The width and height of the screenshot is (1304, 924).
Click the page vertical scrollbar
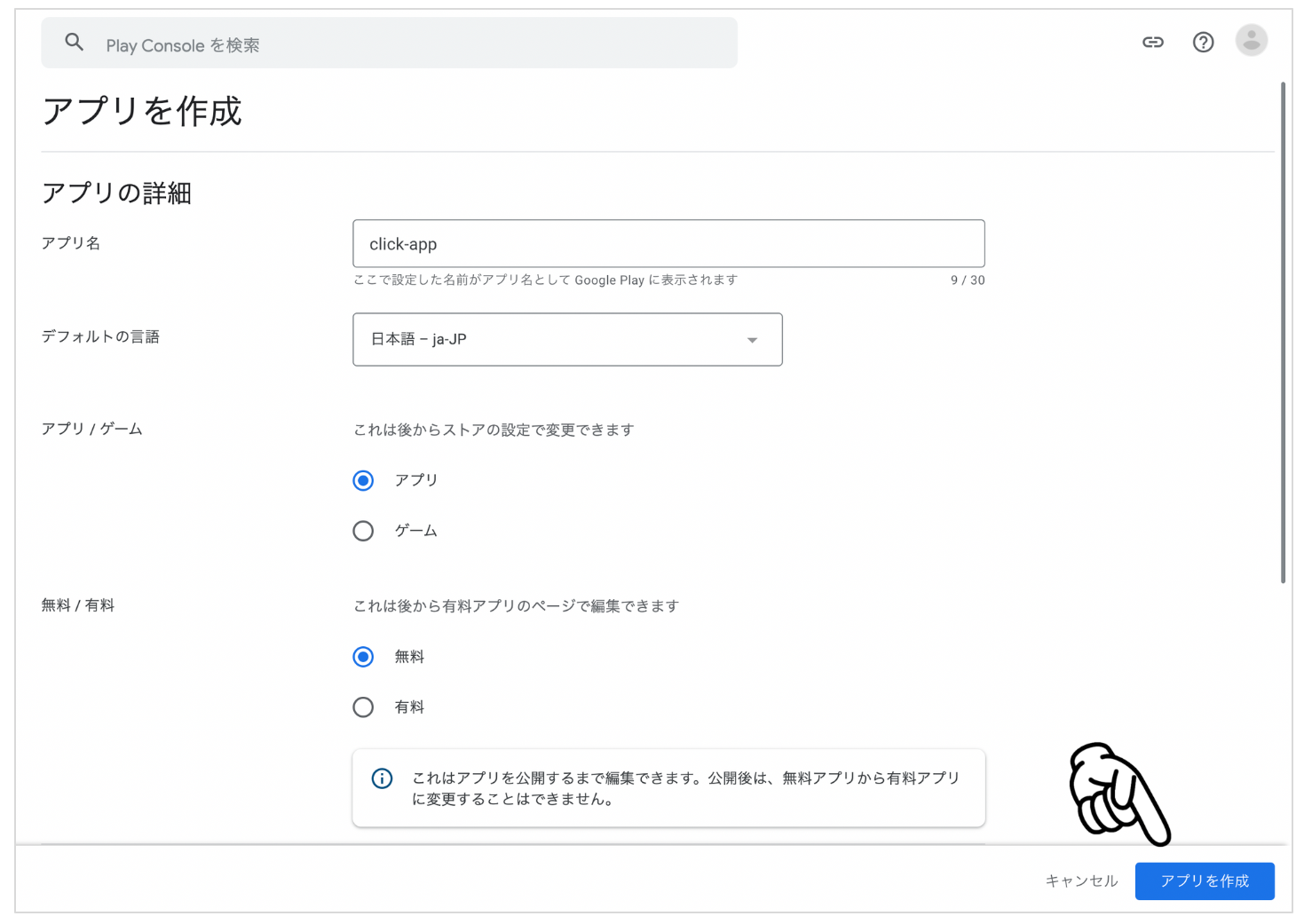[x=1283, y=333]
